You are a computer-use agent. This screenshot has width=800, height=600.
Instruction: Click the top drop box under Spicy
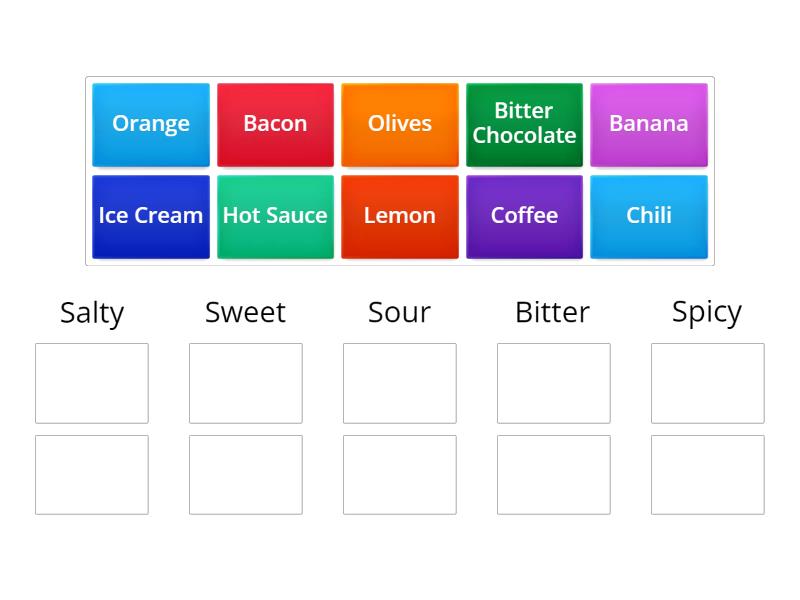tap(707, 383)
